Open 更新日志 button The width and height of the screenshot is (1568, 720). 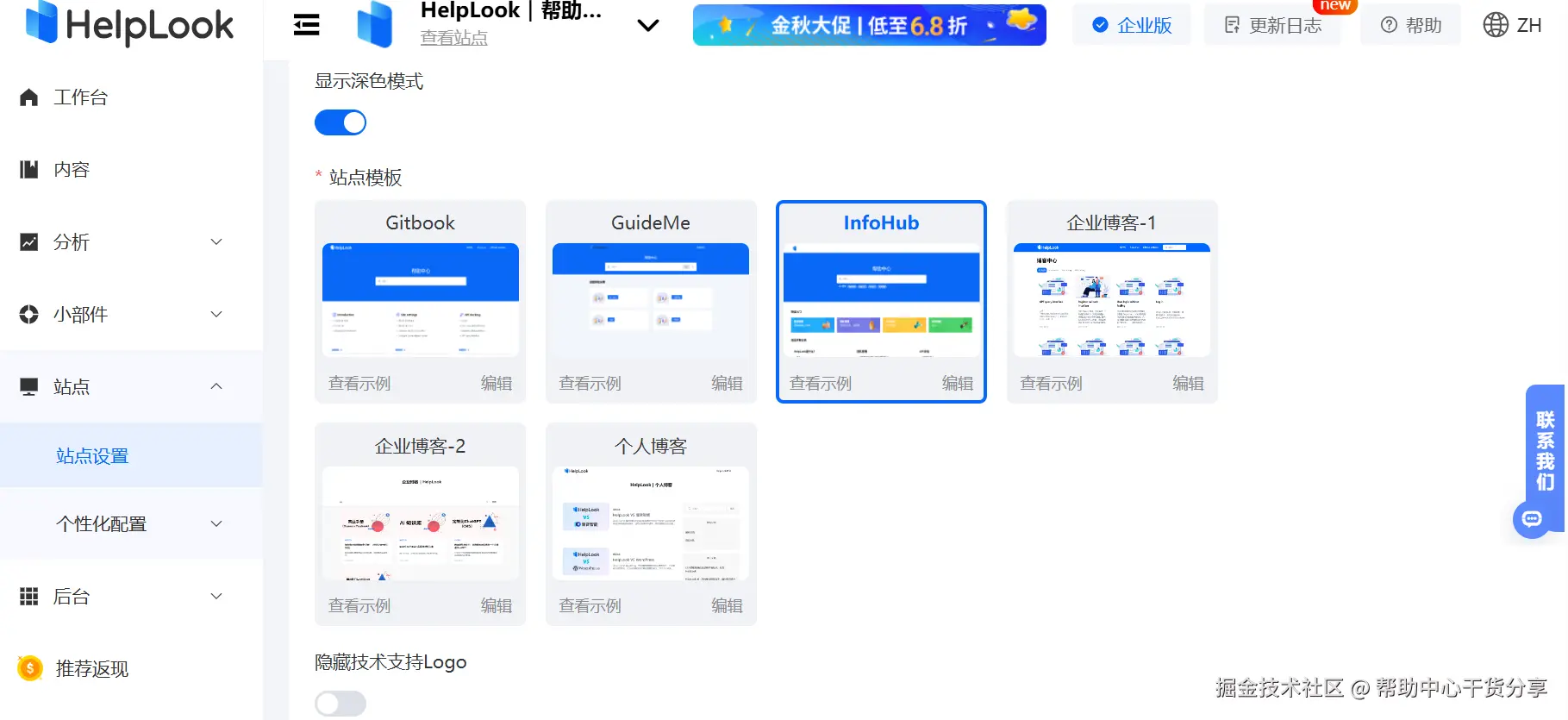1272,25
